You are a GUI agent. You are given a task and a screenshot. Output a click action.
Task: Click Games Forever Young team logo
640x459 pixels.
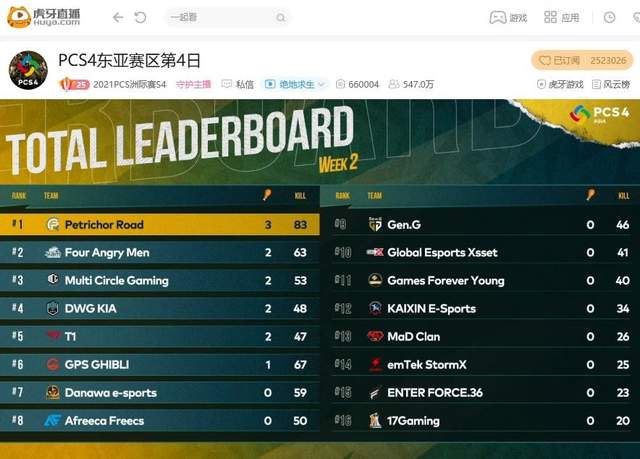click(375, 280)
